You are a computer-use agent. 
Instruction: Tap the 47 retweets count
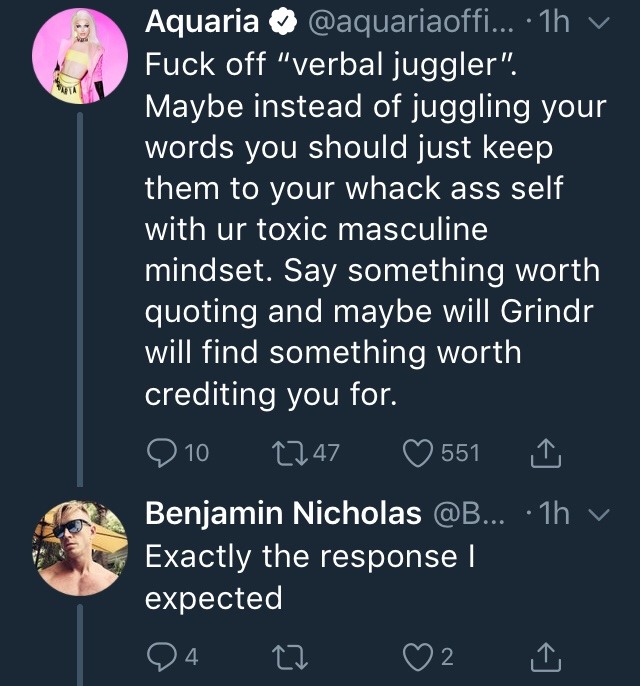(x=326, y=454)
